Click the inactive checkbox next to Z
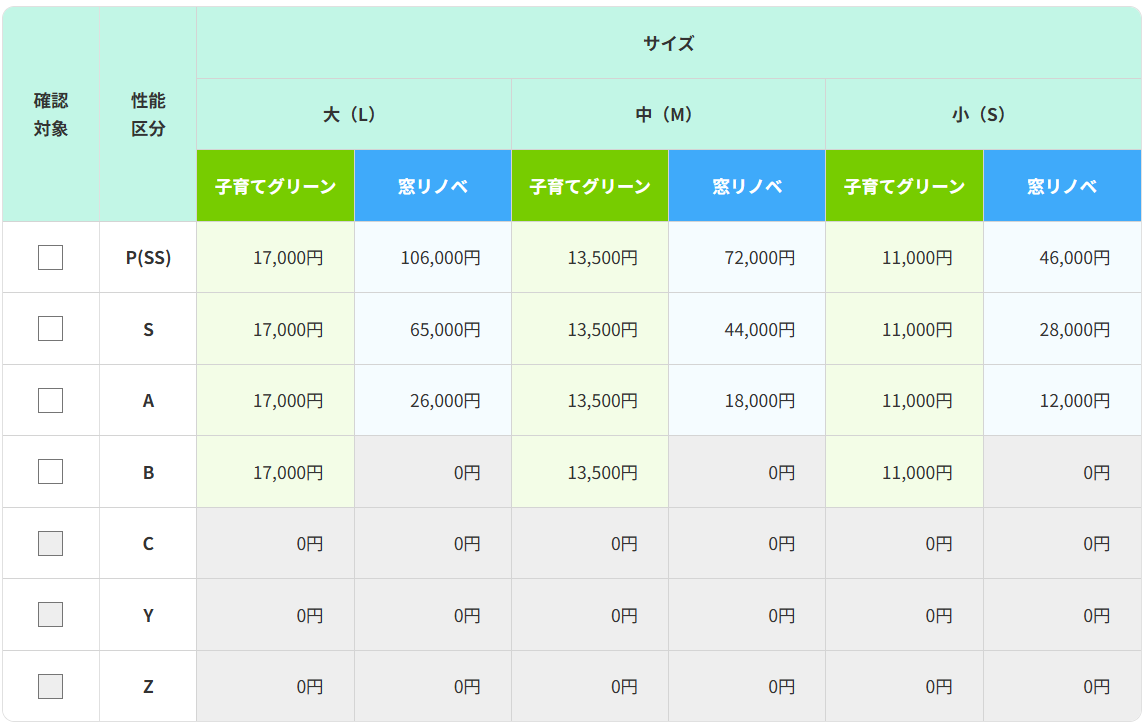Screen dimensions: 1147x728 coord(51,686)
